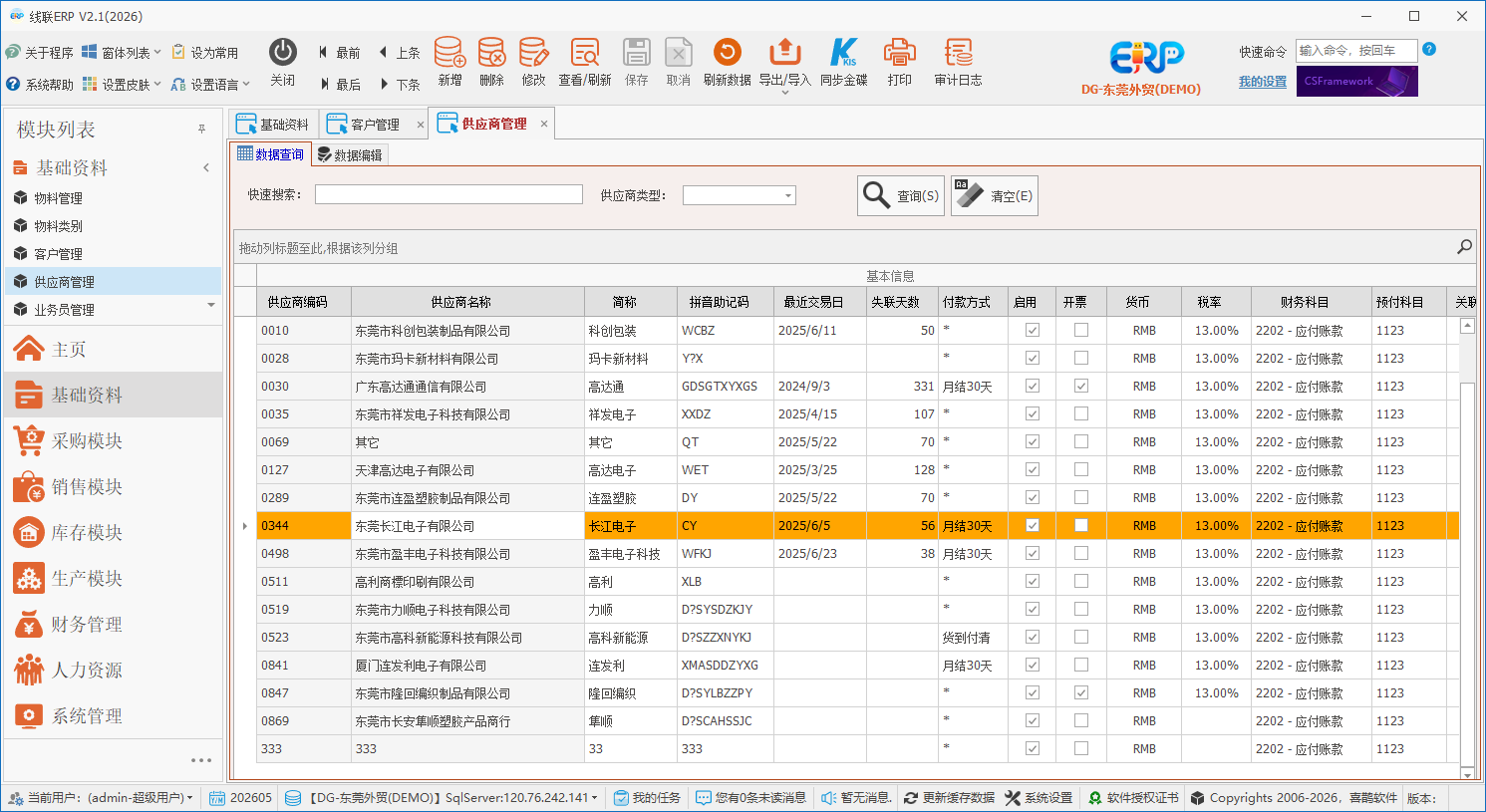The image size is (1486, 812).
Task: Open the 财务管理 finance module
Action: (113, 624)
